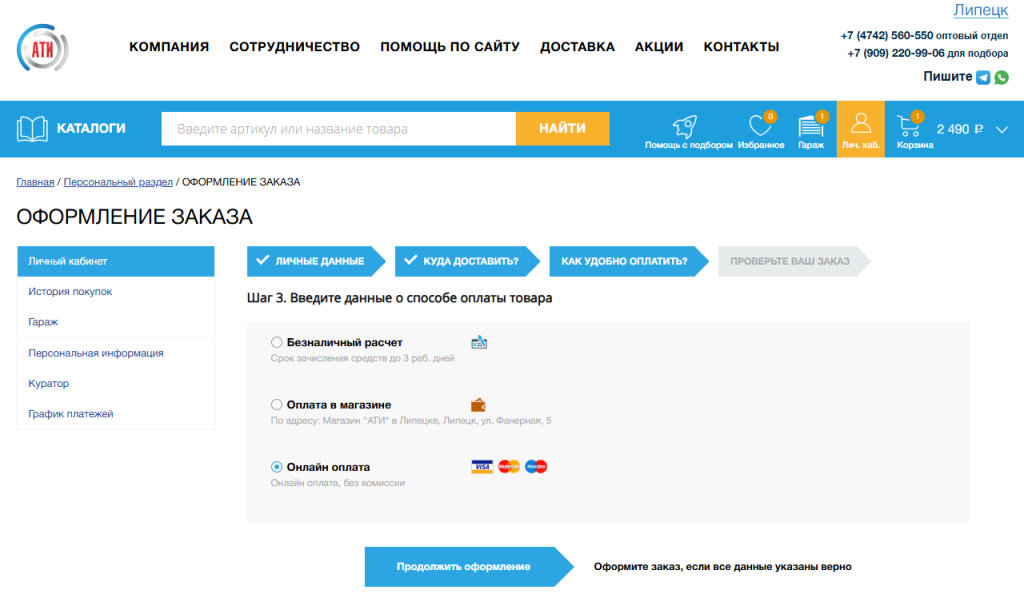The image size is (1024, 594).
Task: Open the Telegram messenger icon
Action: pos(983,77)
